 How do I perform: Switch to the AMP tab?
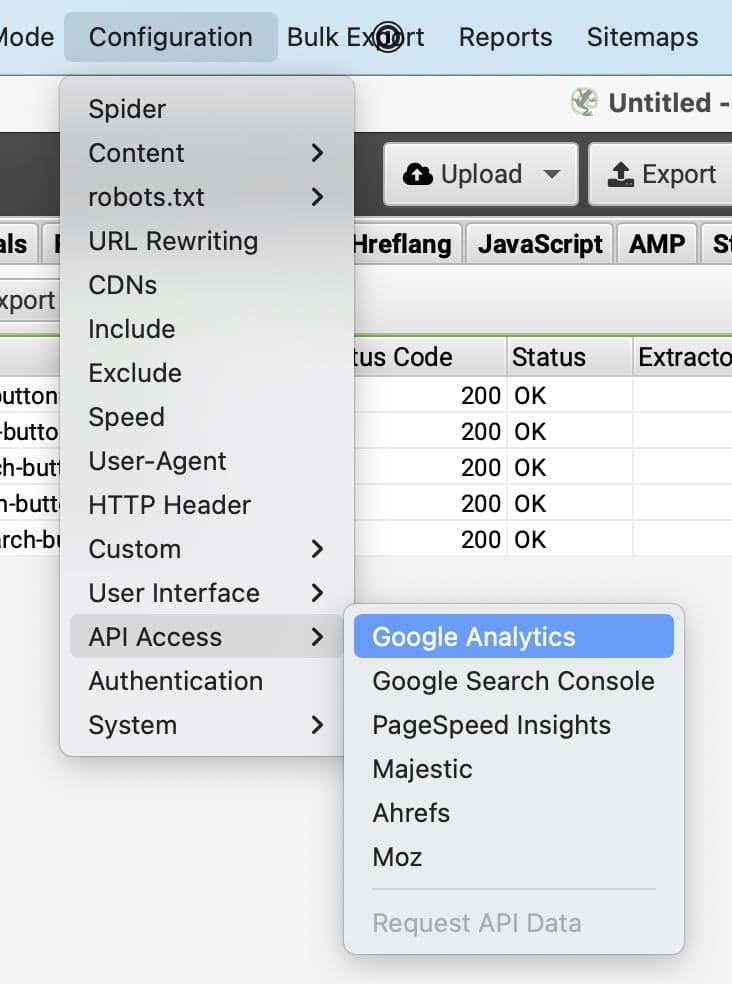click(x=657, y=244)
